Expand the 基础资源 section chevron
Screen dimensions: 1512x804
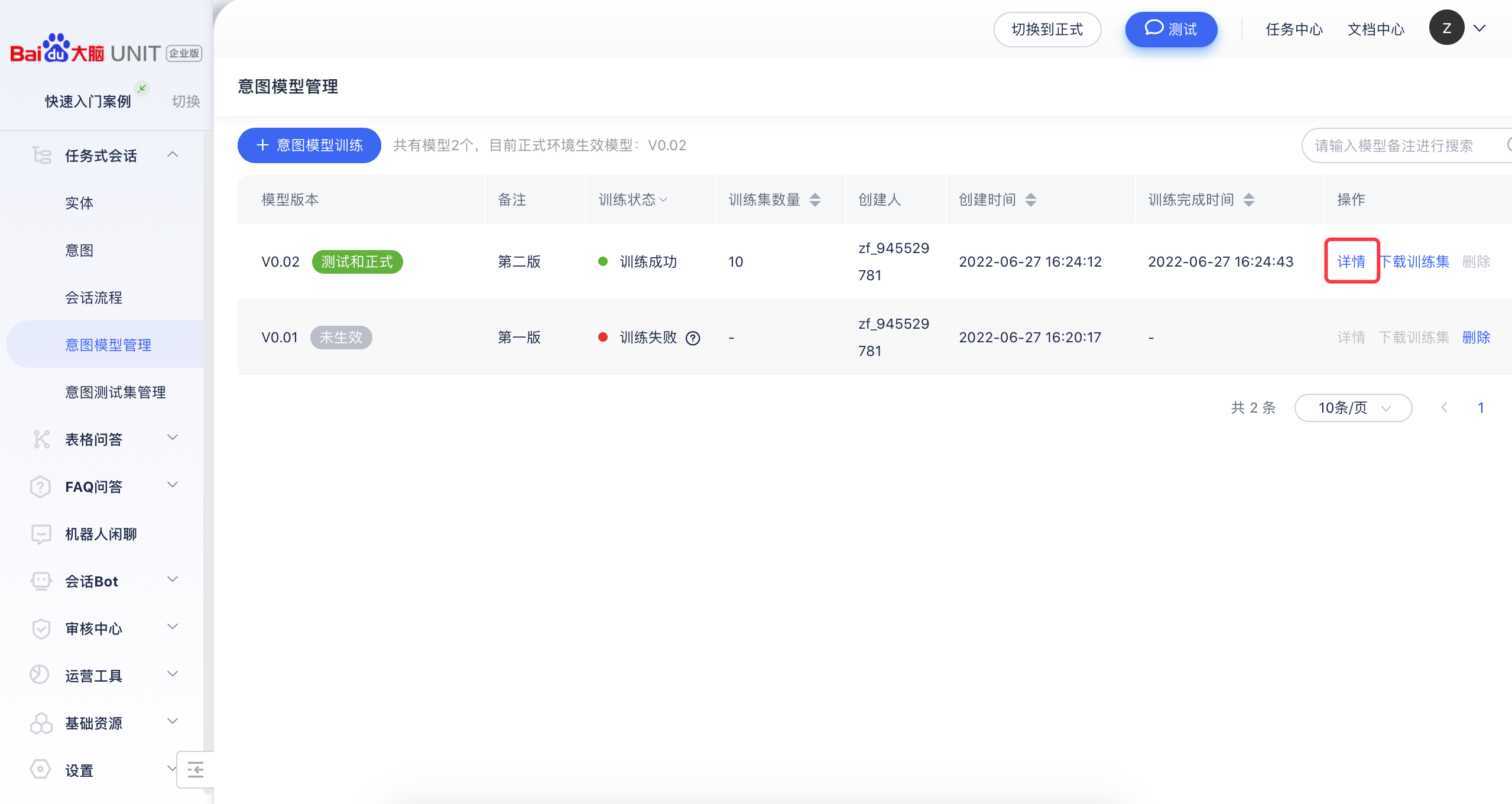[173, 721]
